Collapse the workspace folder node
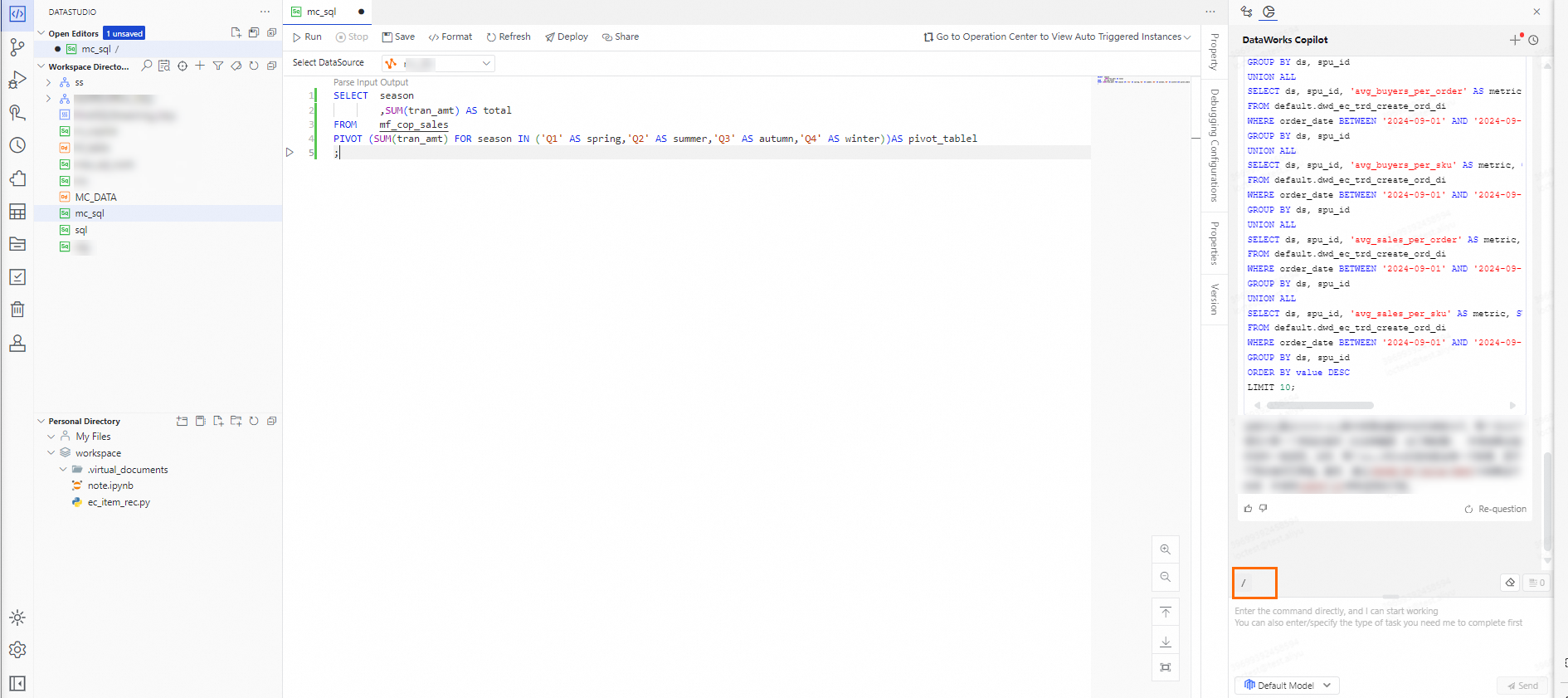Image resolution: width=1568 pixels, height=698 pixels. (x=51, y=453)
